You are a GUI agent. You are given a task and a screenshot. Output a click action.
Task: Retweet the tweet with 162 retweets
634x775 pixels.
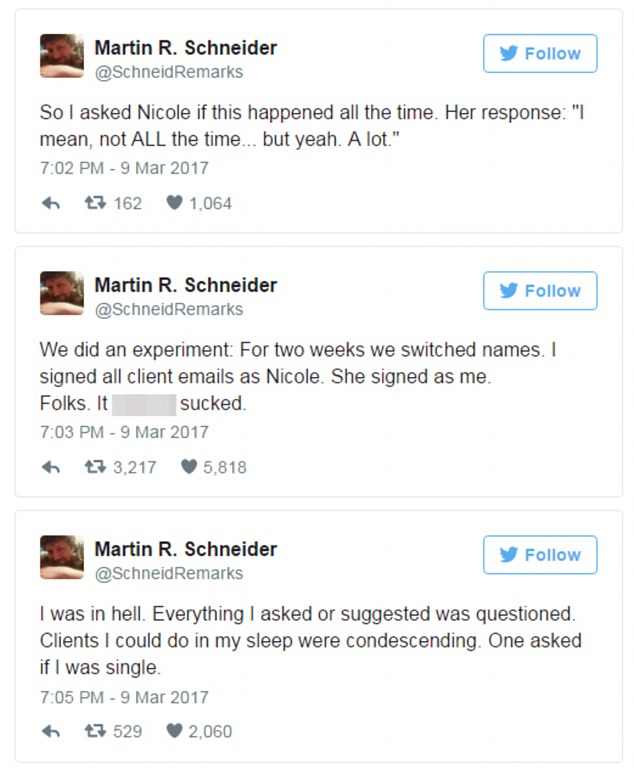97,203
